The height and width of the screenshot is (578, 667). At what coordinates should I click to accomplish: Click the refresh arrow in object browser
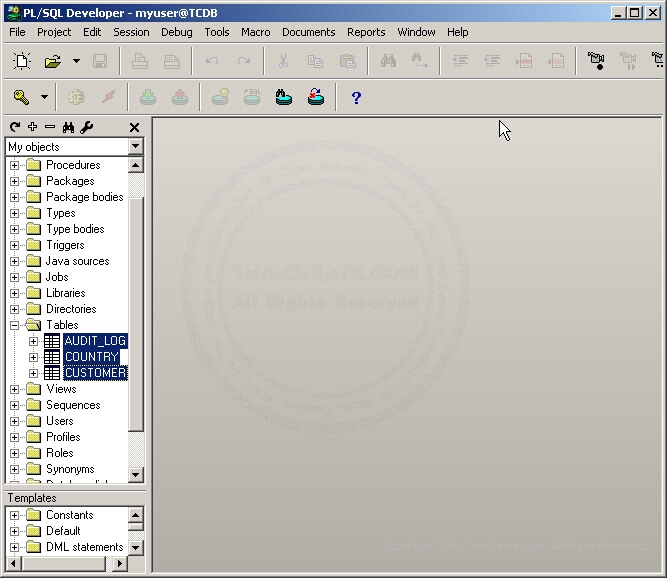pos(14,127)
